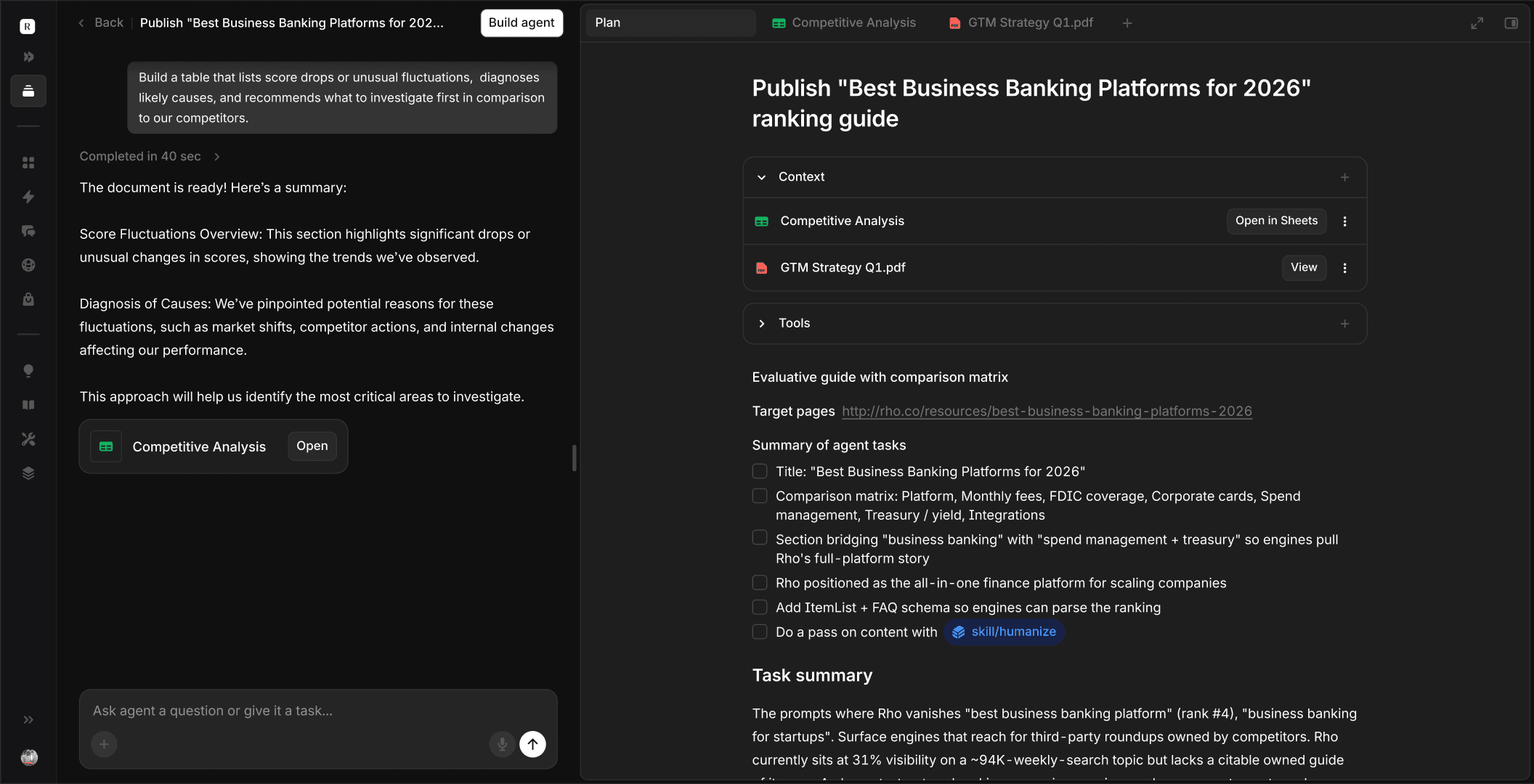
Task: Click the globe icon in sidebar
Action: click(x=28, y=265)
